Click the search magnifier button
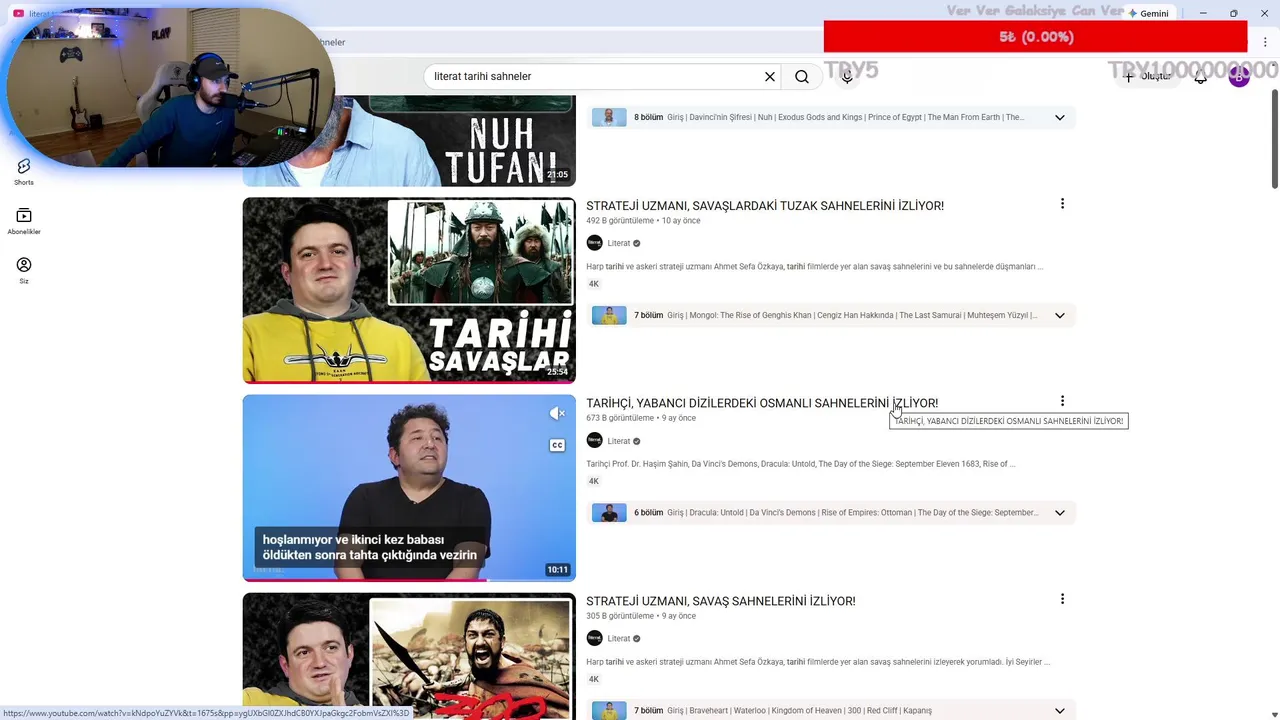The height and width of the screenshot is (720, 1280). point(802,76)
